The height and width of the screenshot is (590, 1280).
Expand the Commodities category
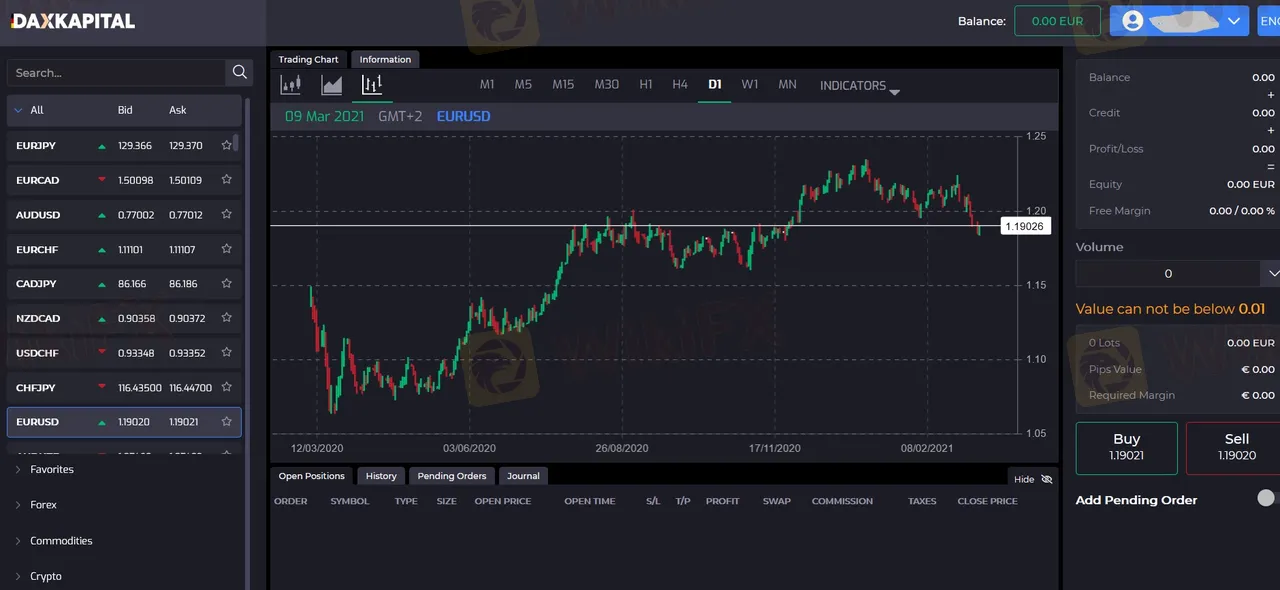[61, 541]
